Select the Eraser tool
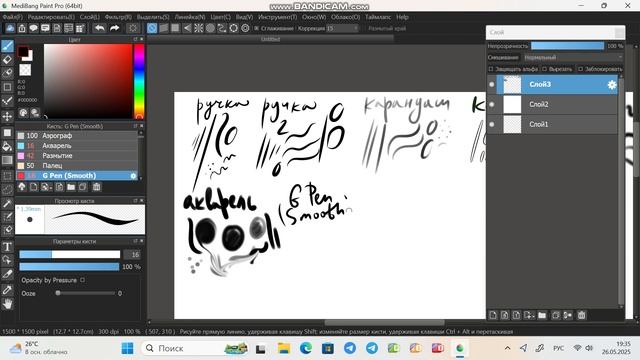The height and width of the screenshot is (360, 640). (7, 60)
